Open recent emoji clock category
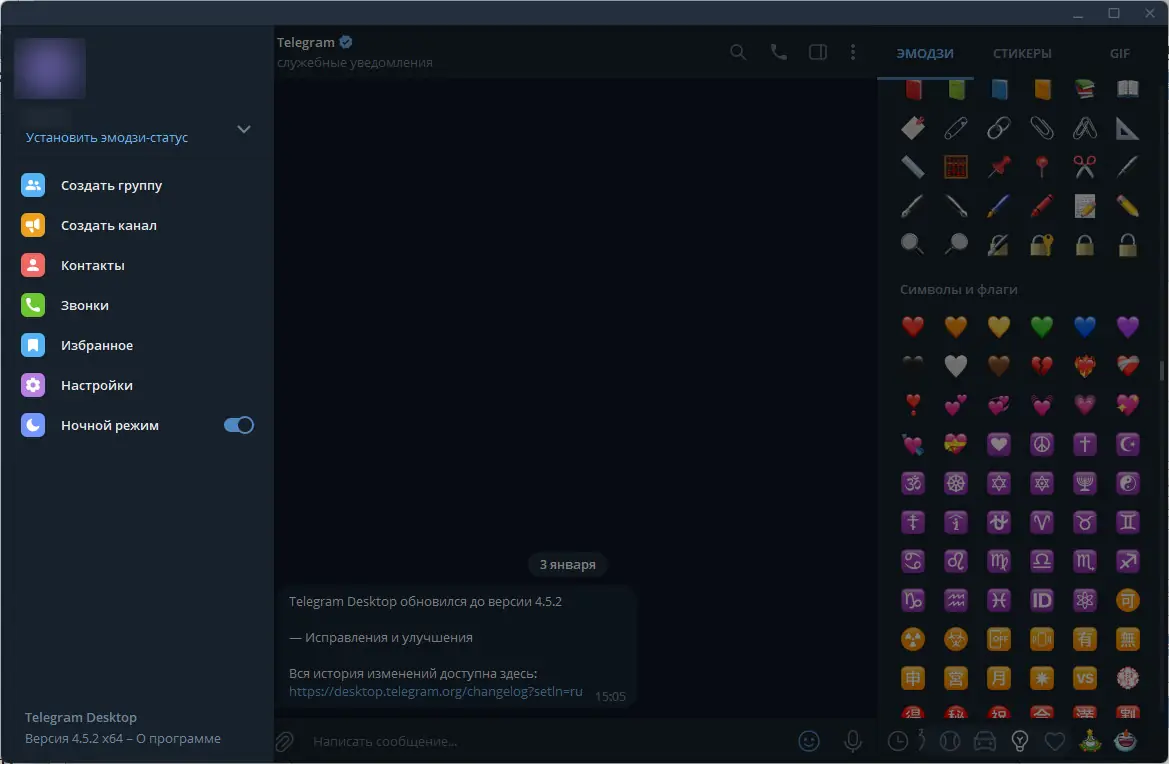 tap(898, 741)
